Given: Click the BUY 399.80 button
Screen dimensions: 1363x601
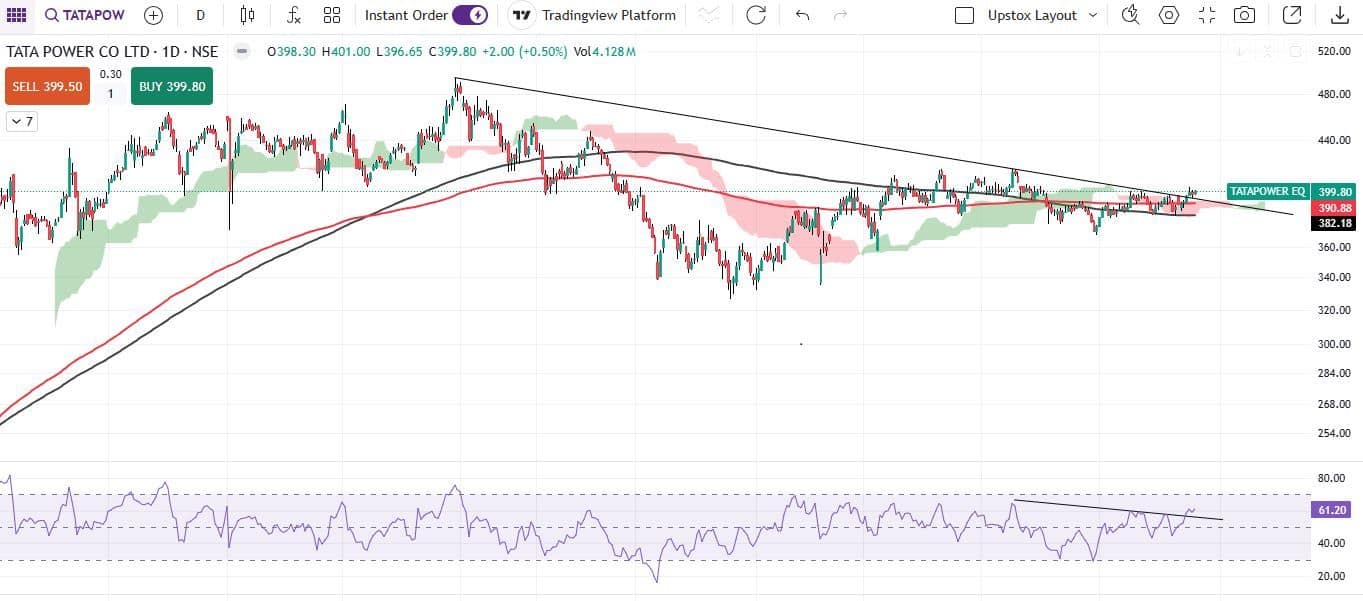Looking at the screenshot, I should (x=172, y=86).
